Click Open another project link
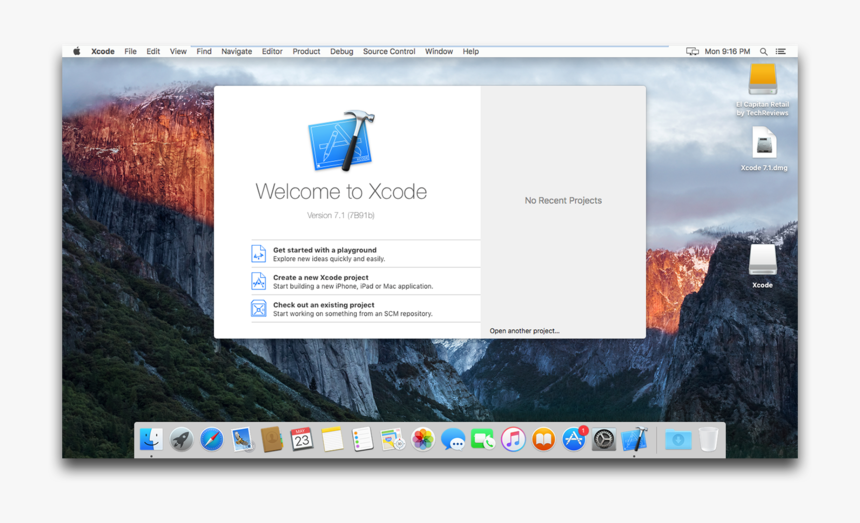The height and width of the screenshot is (523, 860). pyautogui.click(x=524, y=331)
